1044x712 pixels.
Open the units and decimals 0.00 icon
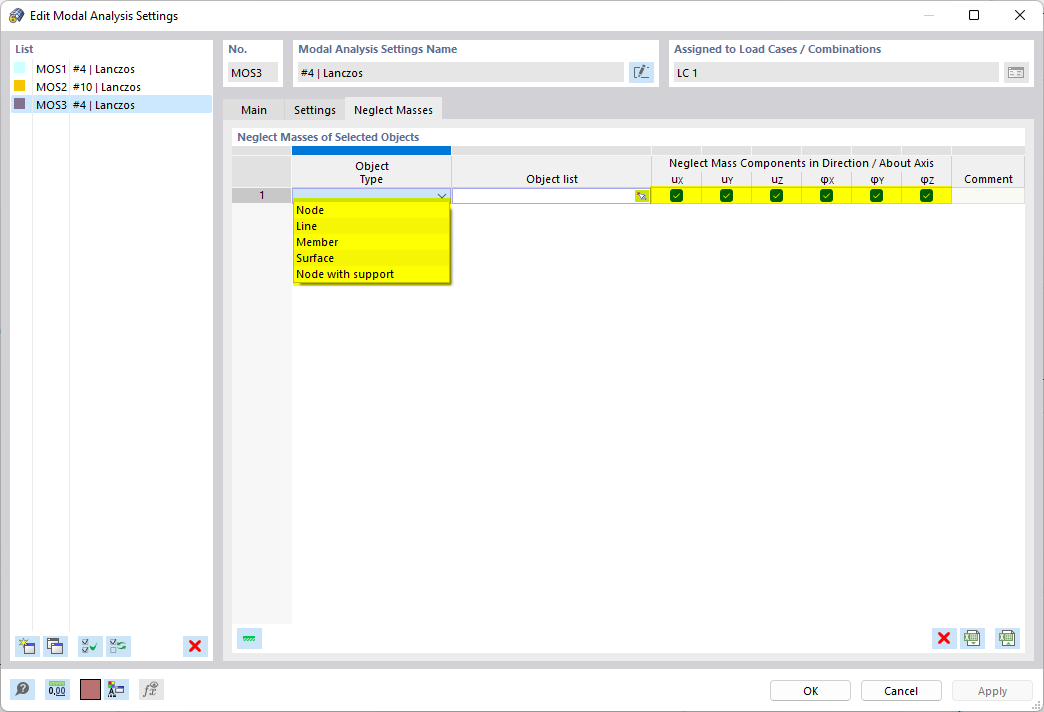point(57,689)
